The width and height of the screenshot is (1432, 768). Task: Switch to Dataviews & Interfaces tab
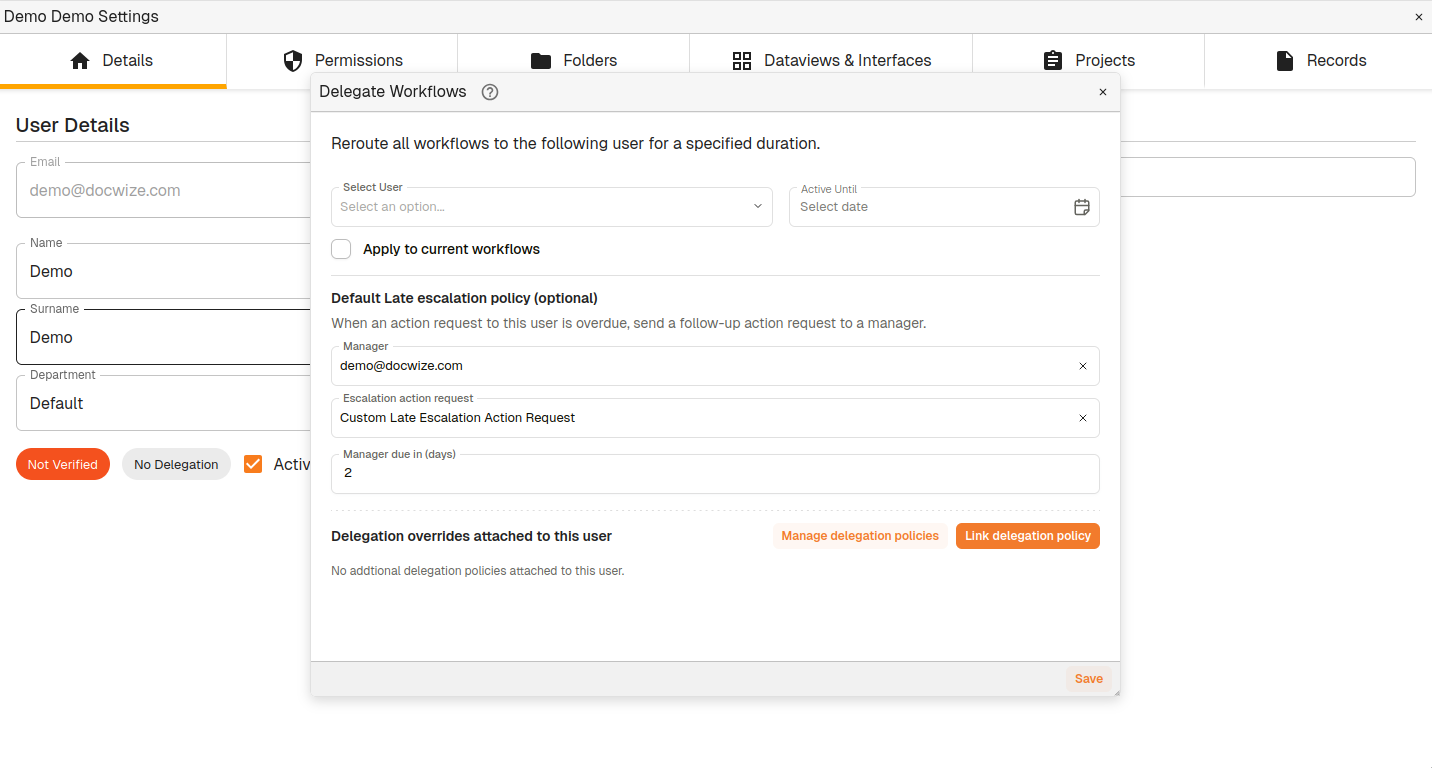pos(831,61)
